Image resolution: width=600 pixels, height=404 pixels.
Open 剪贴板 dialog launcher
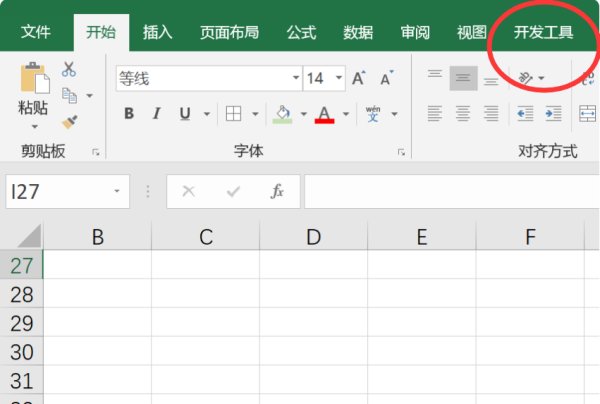pos(96,152)
